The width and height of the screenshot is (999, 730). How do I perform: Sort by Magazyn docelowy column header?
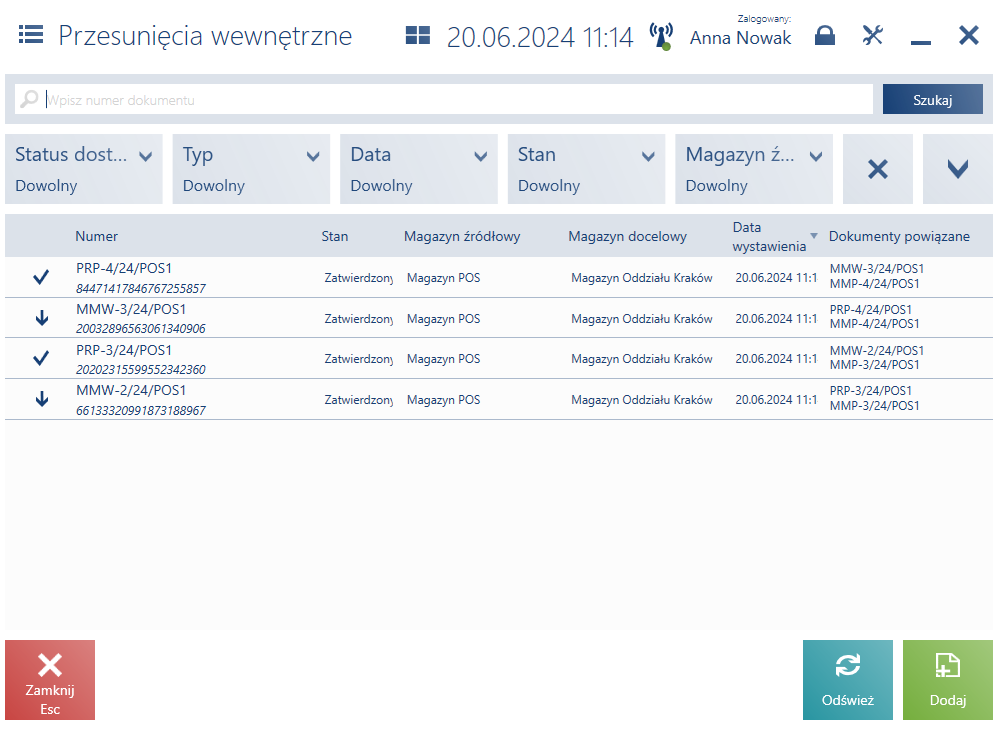coord(628,236)
